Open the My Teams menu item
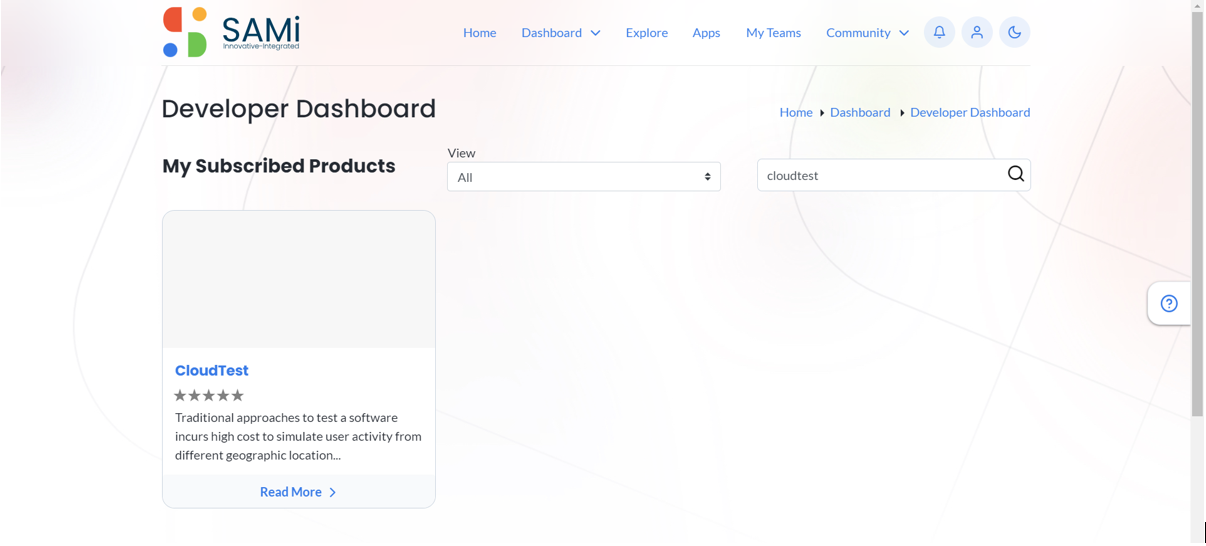This screenshot has width=1206, height=546. click(773, 33)
